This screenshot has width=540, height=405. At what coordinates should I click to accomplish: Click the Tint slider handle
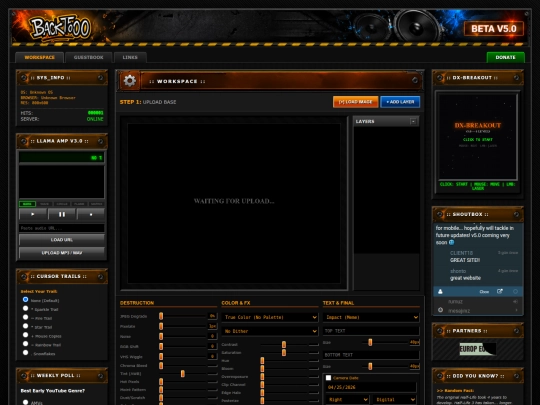183,374
